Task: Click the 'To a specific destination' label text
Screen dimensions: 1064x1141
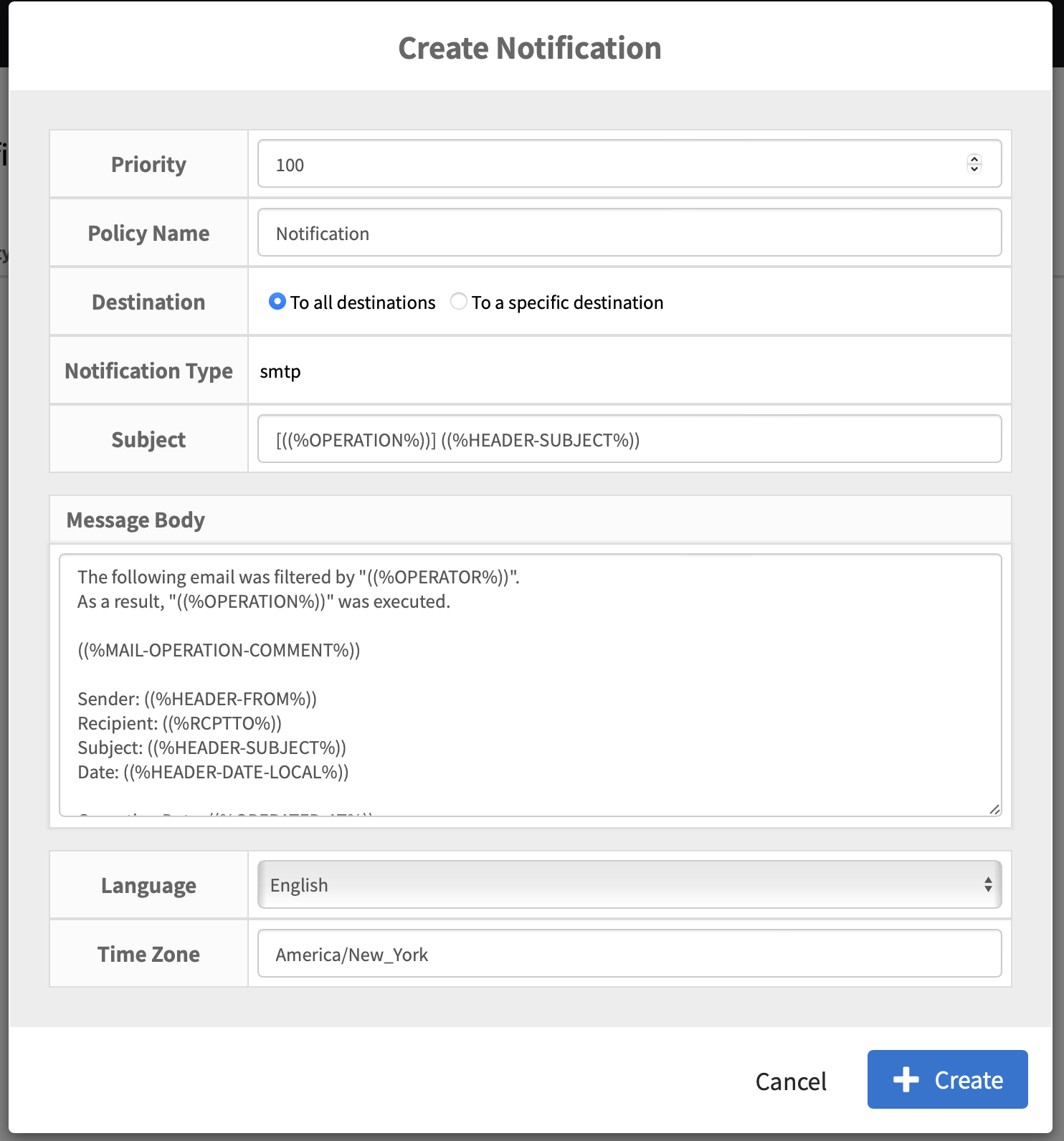Action: pos(567,302)
